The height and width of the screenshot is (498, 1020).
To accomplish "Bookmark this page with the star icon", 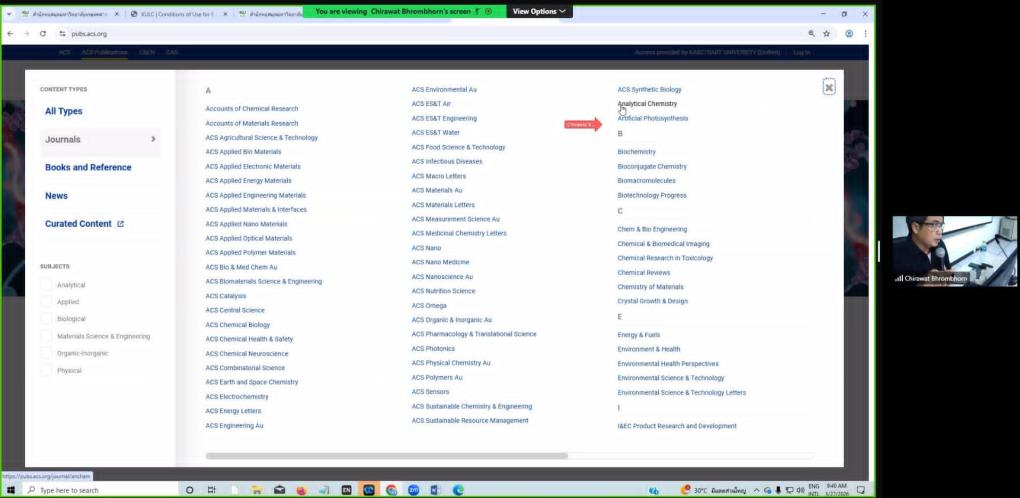I will [x=827, y=33].
